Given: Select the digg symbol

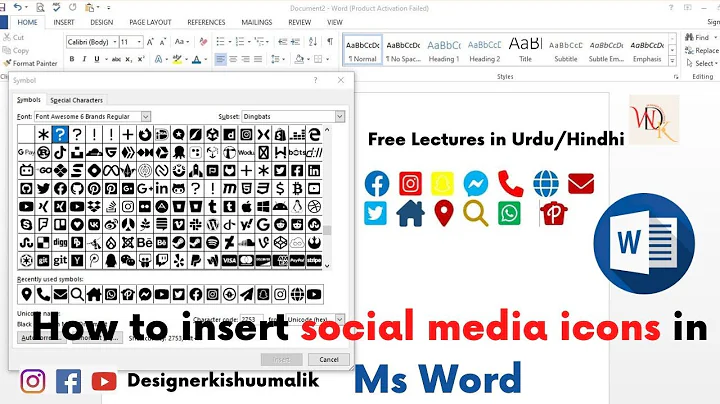Looking at the screenshot, I should (60, 242).
